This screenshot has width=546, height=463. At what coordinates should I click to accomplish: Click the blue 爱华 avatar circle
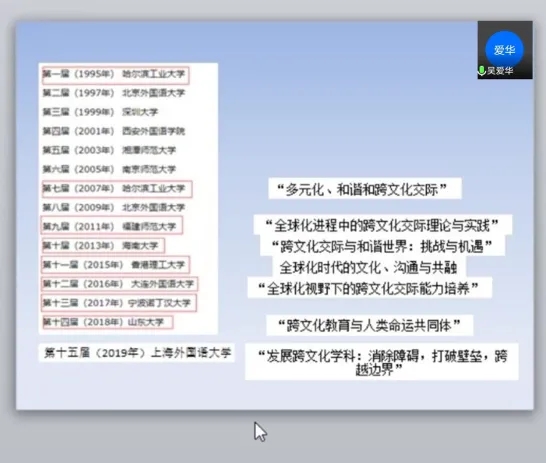coord(504,49)
